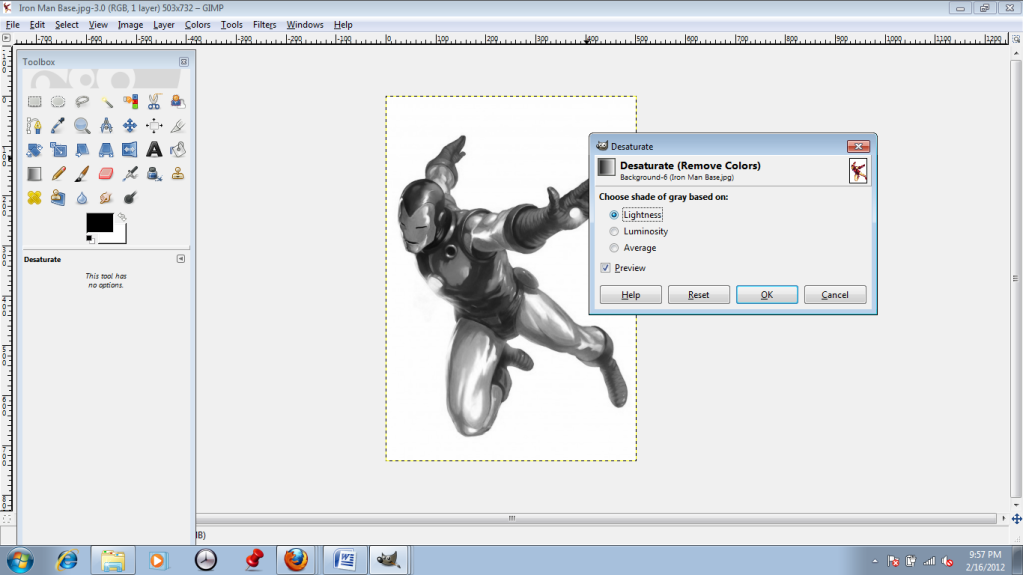Show hidden system tray icons
This screenshot has width=1023, height=575.
(875, 561)
